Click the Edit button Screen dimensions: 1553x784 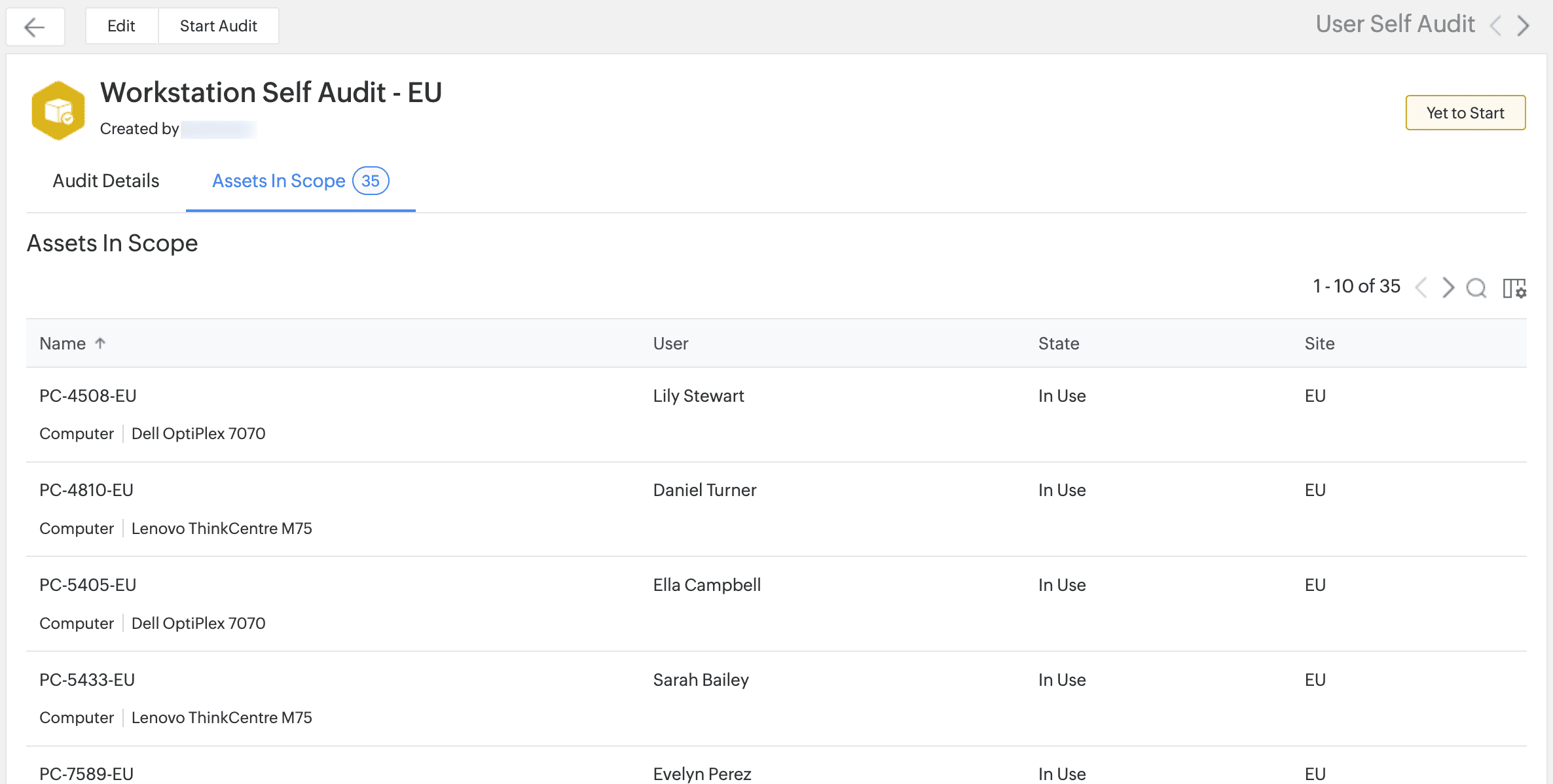[x=121, y=26]
